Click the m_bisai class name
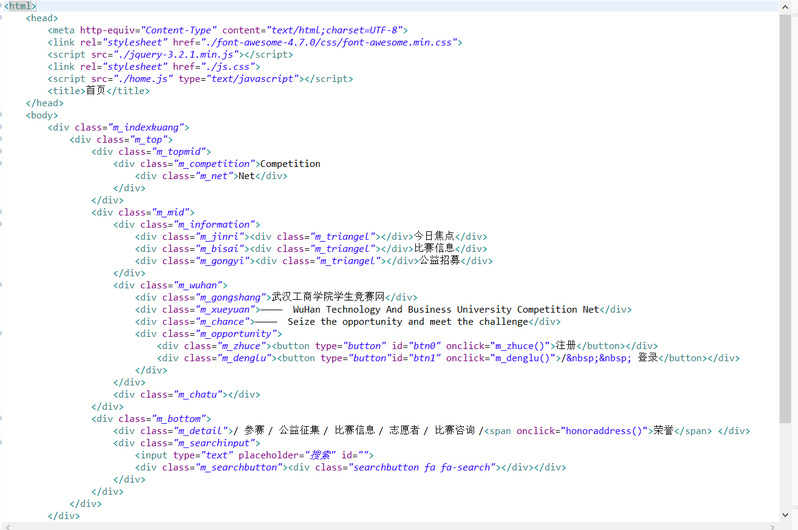Viewport: 798px width, 530px height. 219,249
